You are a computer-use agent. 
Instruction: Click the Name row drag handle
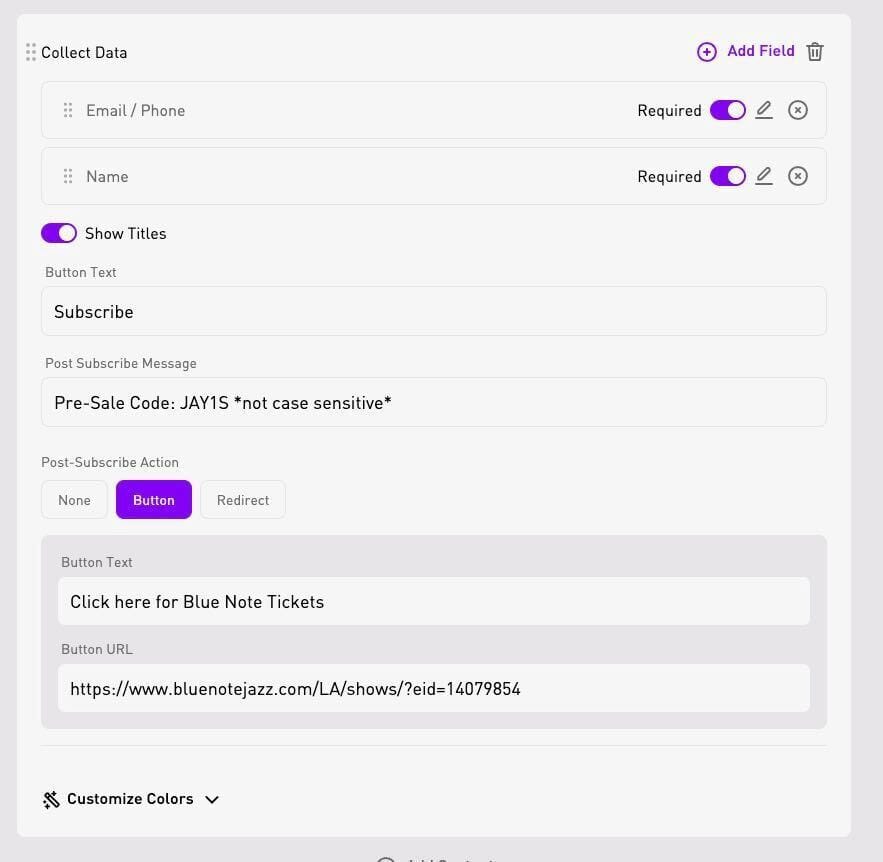68,176
